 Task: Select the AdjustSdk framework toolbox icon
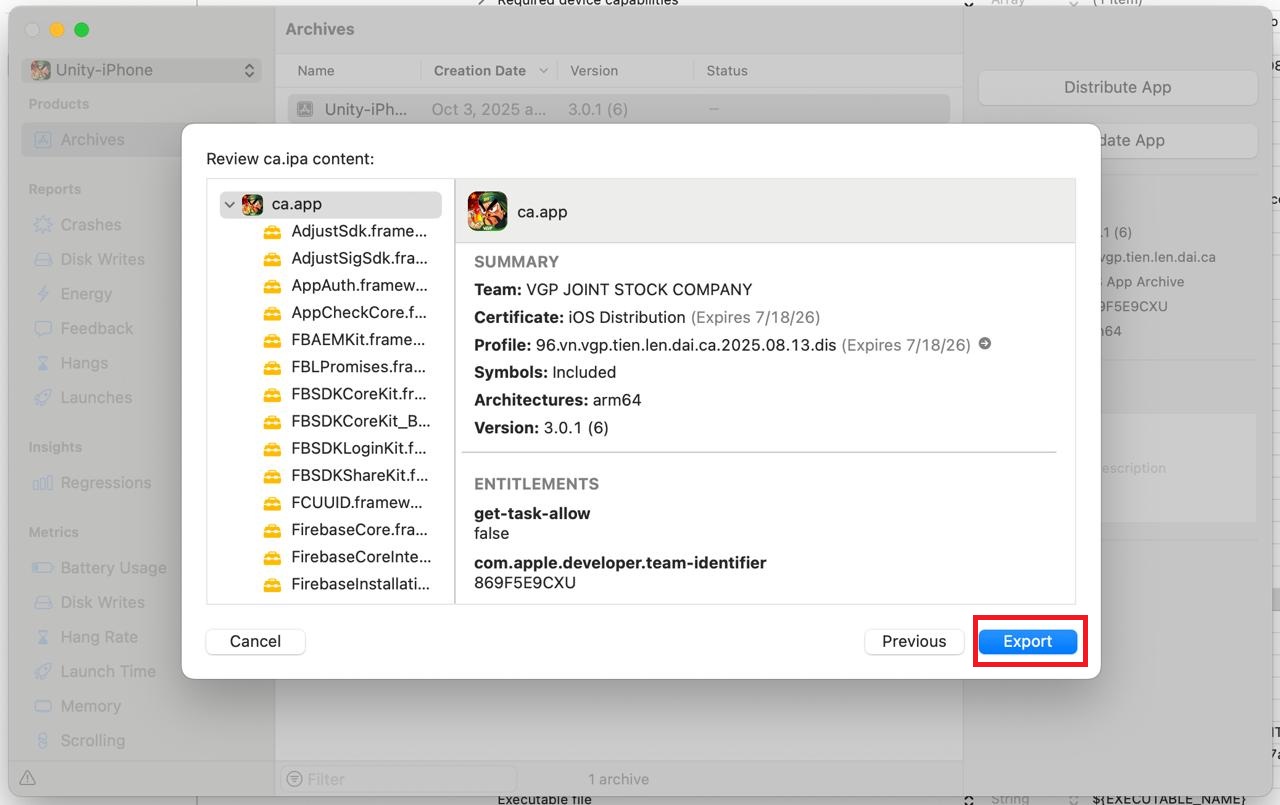(x=272, y=232)
